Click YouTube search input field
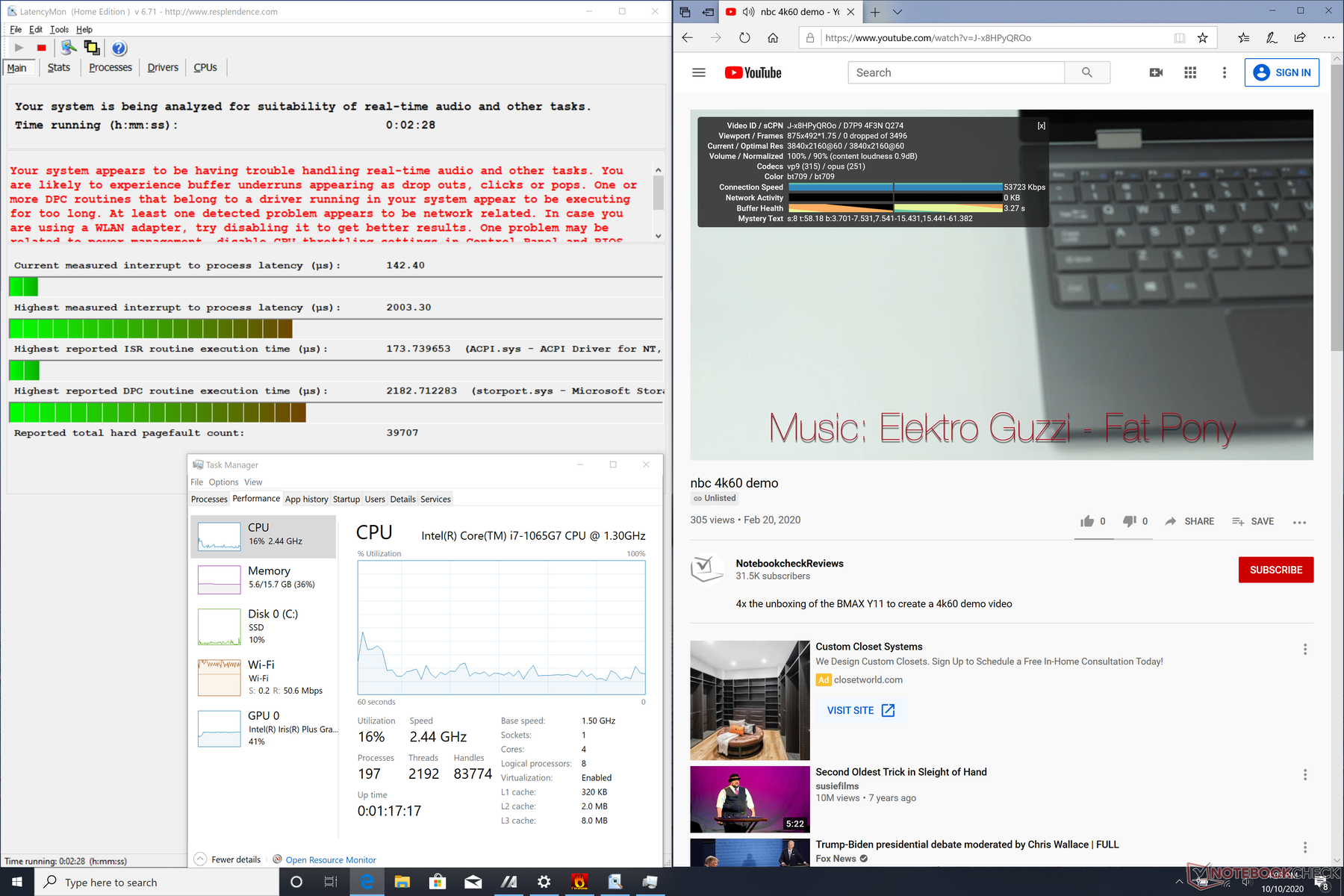This screenshot has height=896, width=1344. tap(956, 72)
